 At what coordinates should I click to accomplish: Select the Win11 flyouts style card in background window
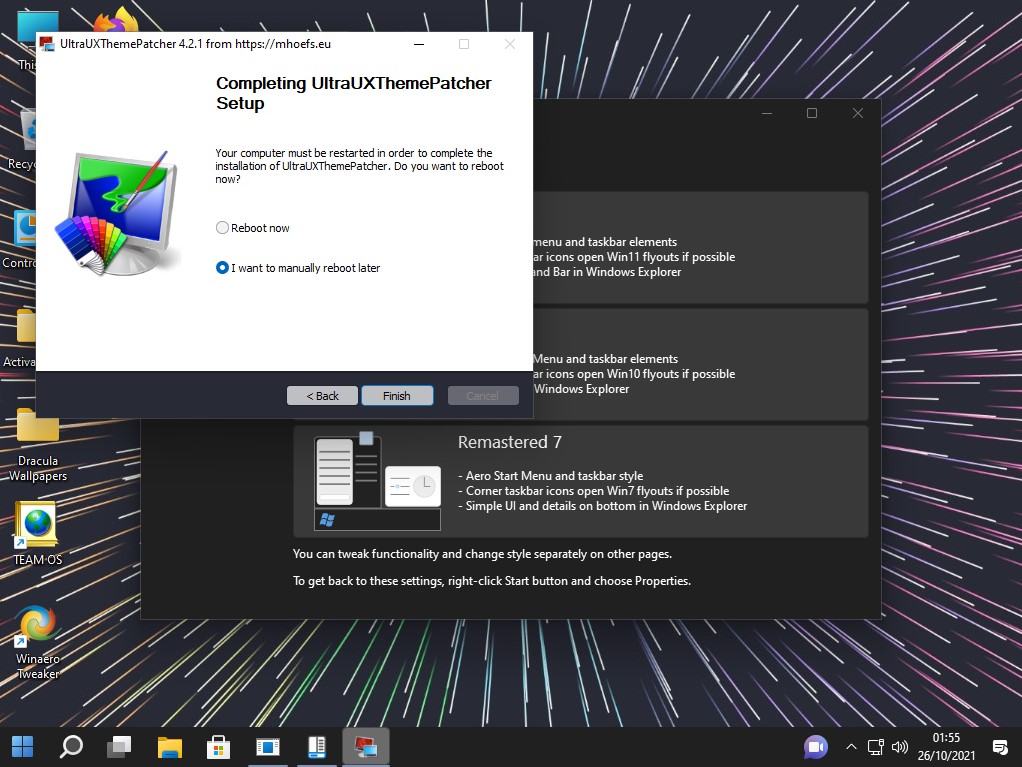(x=701, y=248)
